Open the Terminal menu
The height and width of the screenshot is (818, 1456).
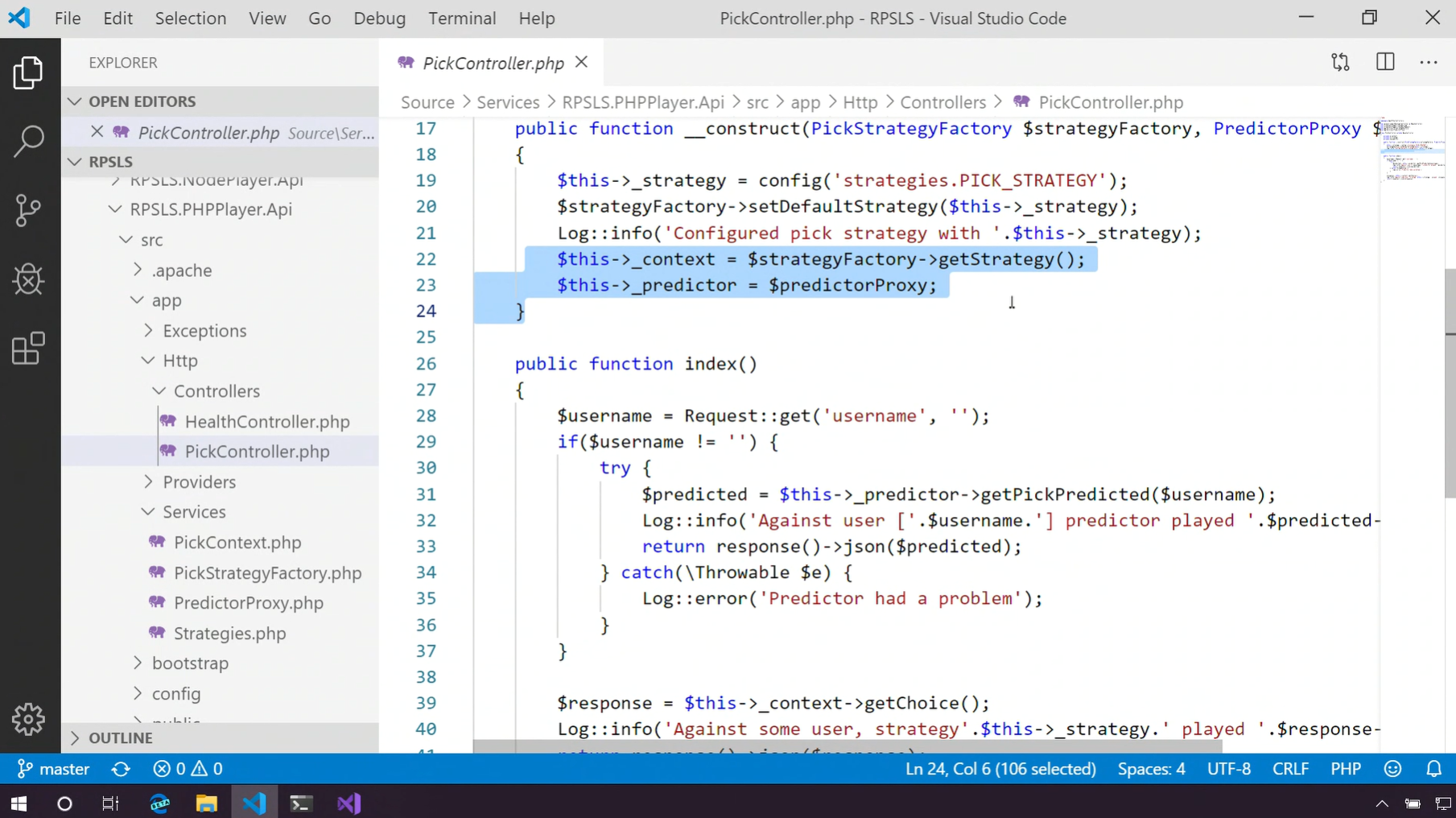[x=462, y=19]
